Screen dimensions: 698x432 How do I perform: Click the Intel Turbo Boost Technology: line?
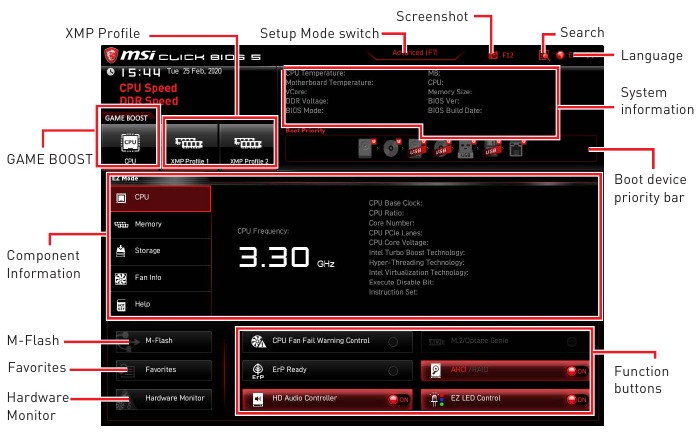pyautogui.click(x=417, y=253)
